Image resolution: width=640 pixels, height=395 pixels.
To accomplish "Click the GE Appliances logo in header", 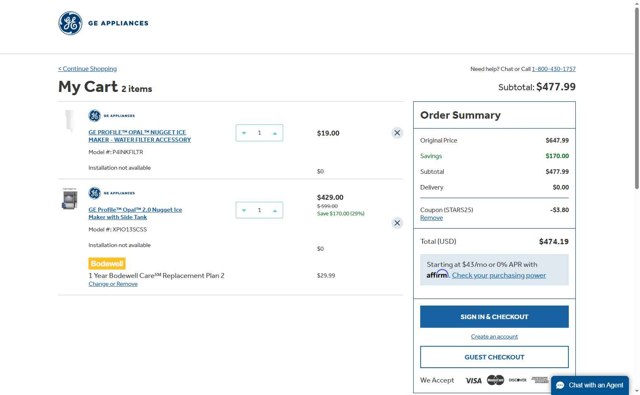I will pos(103,23).
